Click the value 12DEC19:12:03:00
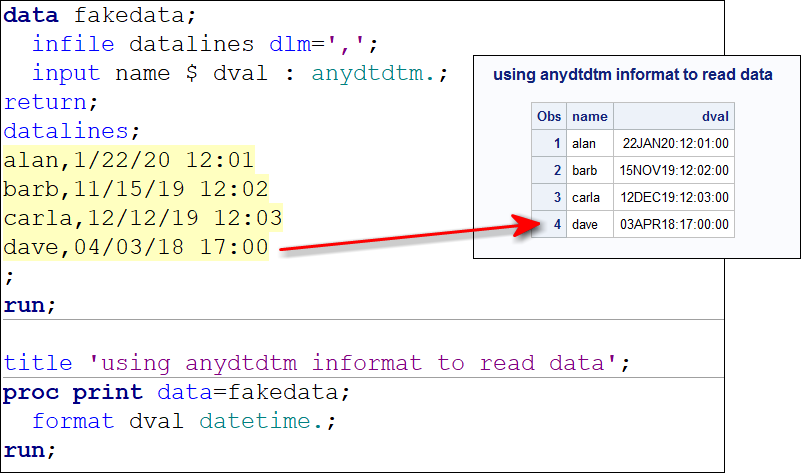This screenshot has height=473, width=801. 674,197
